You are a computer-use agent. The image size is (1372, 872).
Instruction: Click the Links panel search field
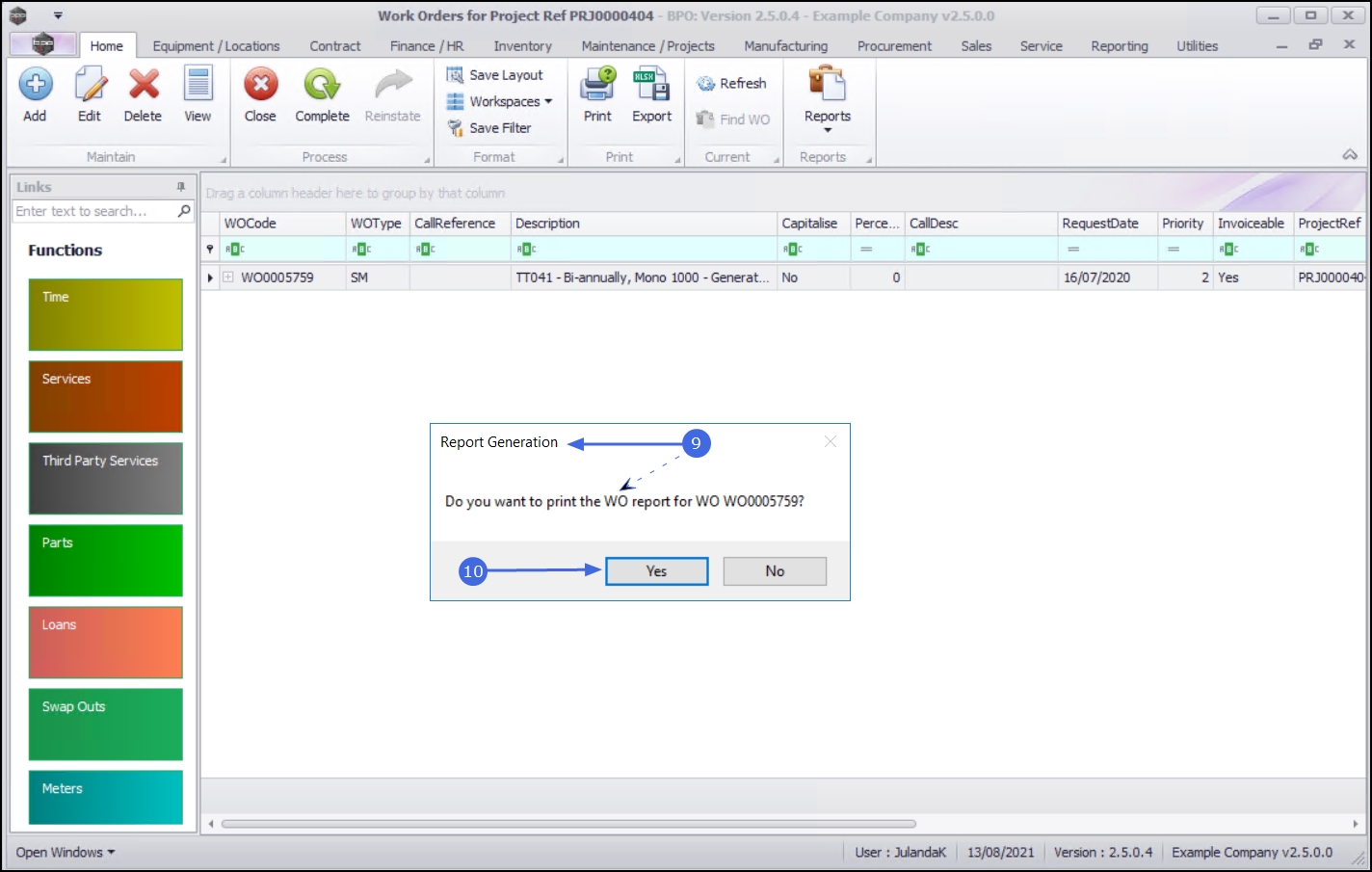point(94,211)
